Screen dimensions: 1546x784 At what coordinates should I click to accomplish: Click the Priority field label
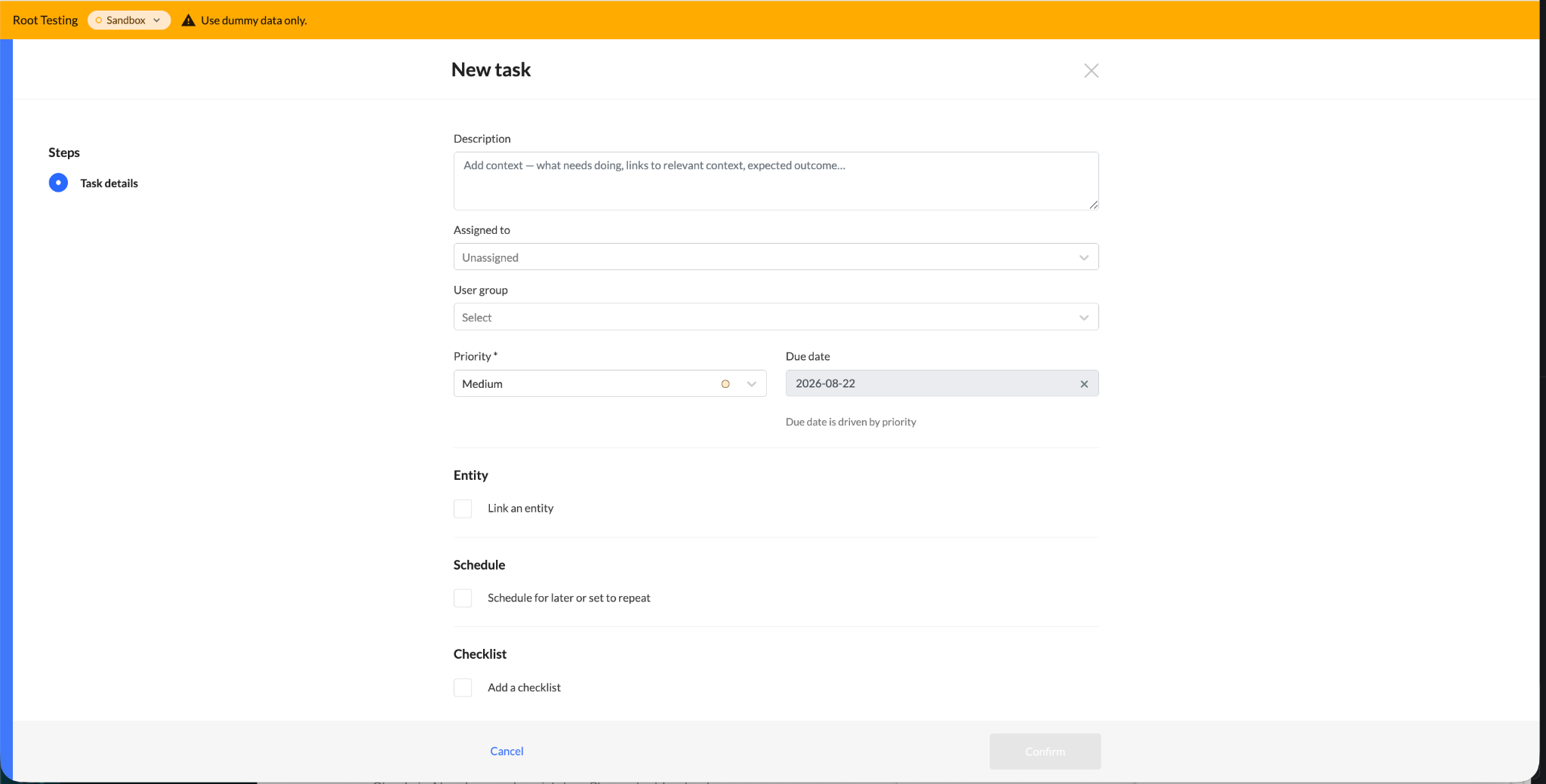tap(476, 357)
